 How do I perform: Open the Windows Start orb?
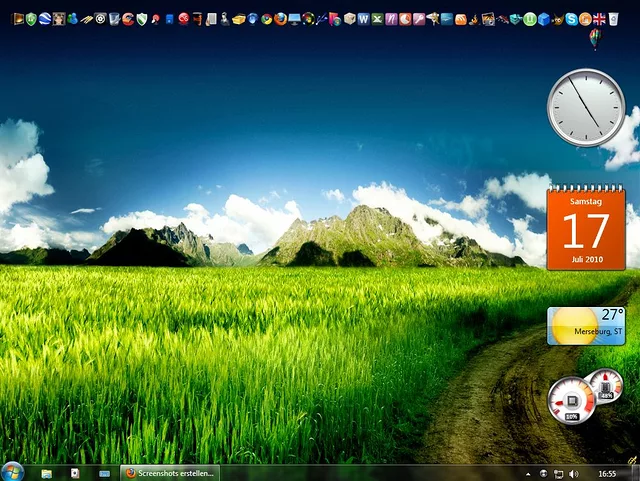coord(12,472)
